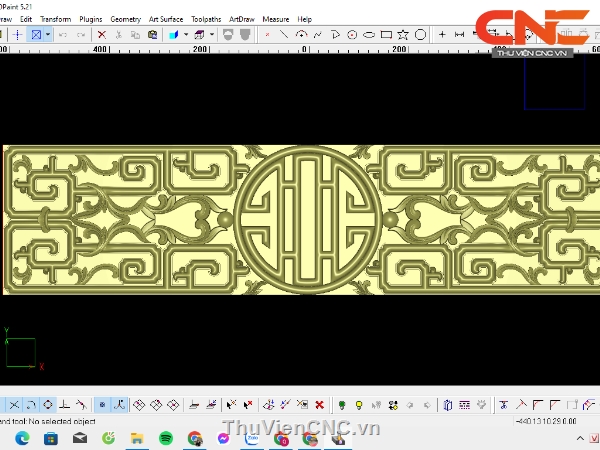Click the flat plane layer icon
The width and height of the screenshot is (600, 450).
click(x=194, y=405)
